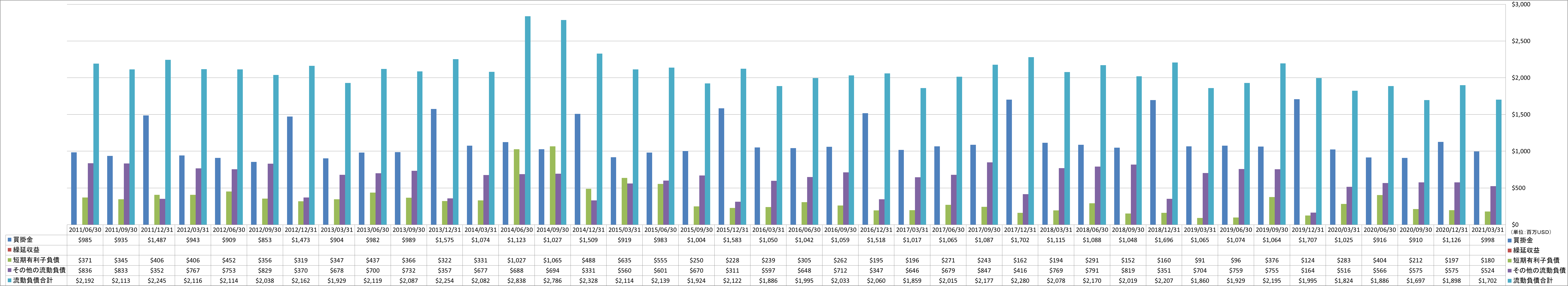The width and height of the screenshot is (1568, 286).
Task: Click the blue 買掛金 bar for 2017/12/31
Action: 1009,162
